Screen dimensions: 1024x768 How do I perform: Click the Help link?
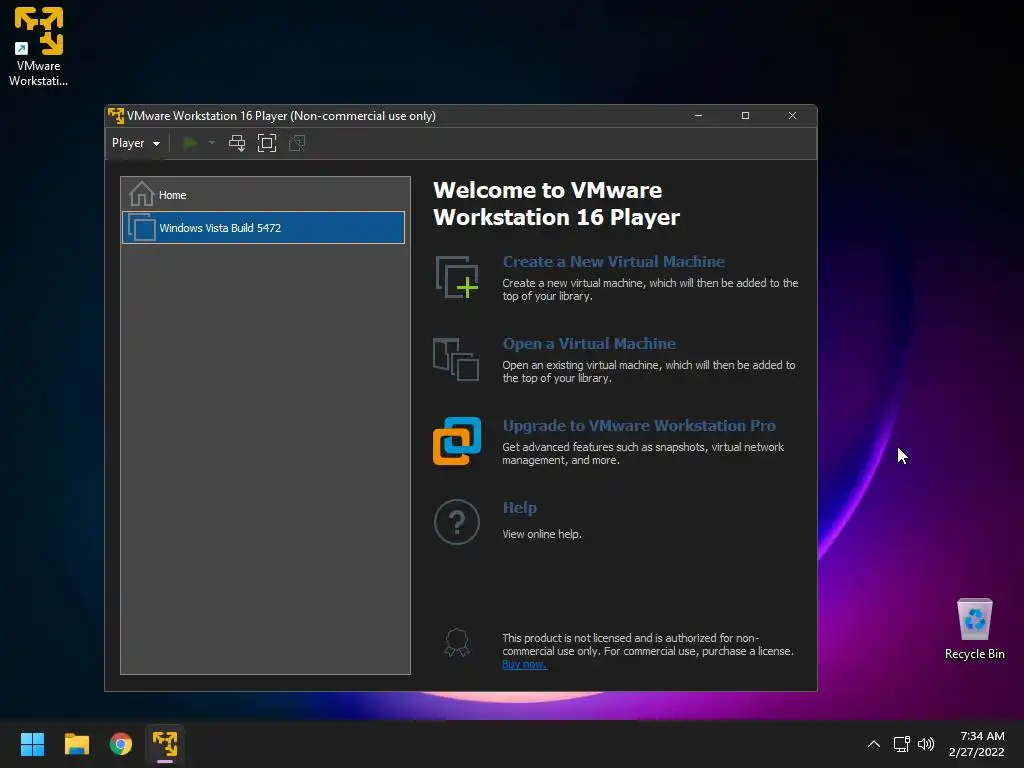(520, 507)
